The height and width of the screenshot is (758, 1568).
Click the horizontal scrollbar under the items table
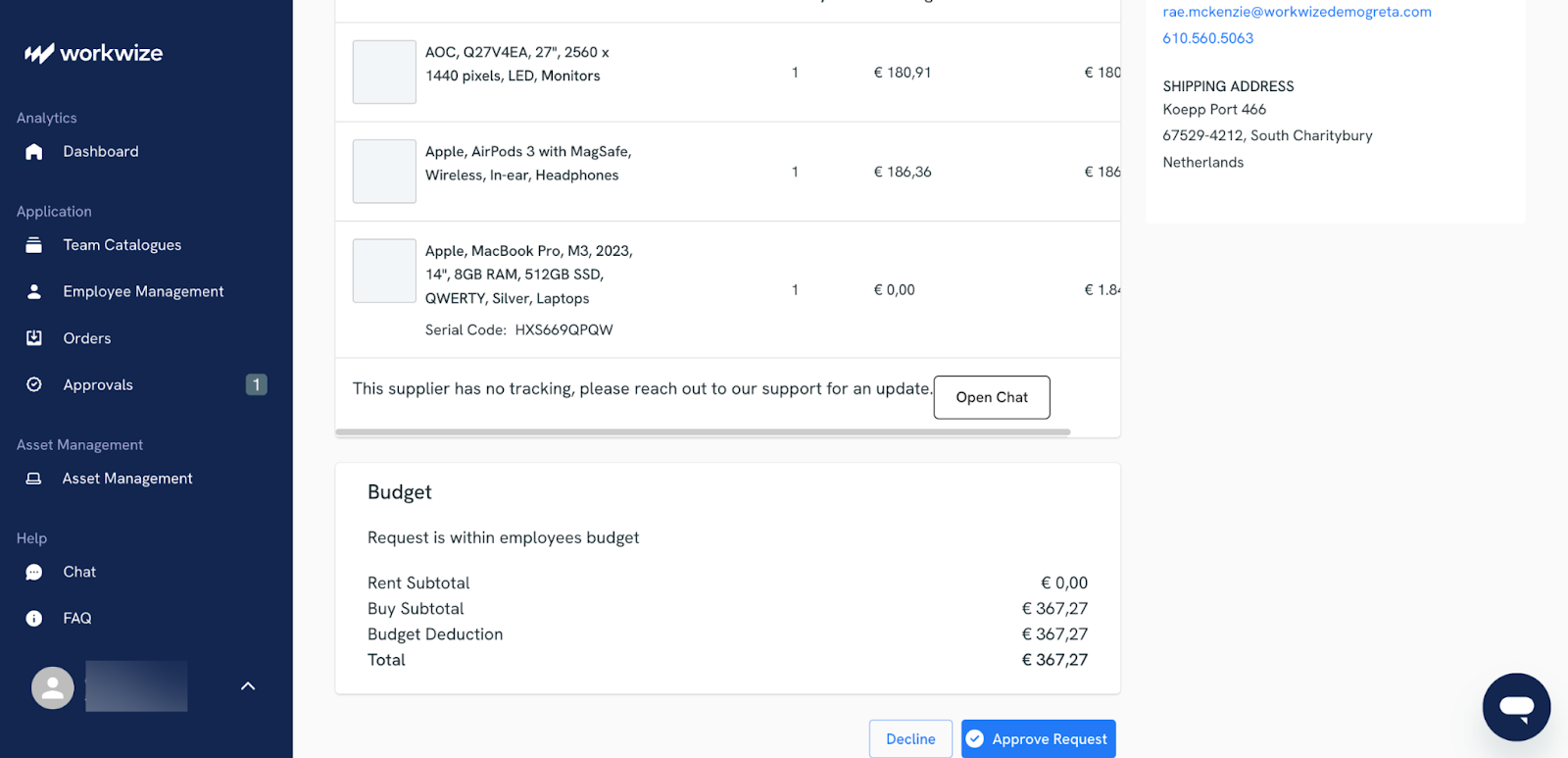coord(703,431)
